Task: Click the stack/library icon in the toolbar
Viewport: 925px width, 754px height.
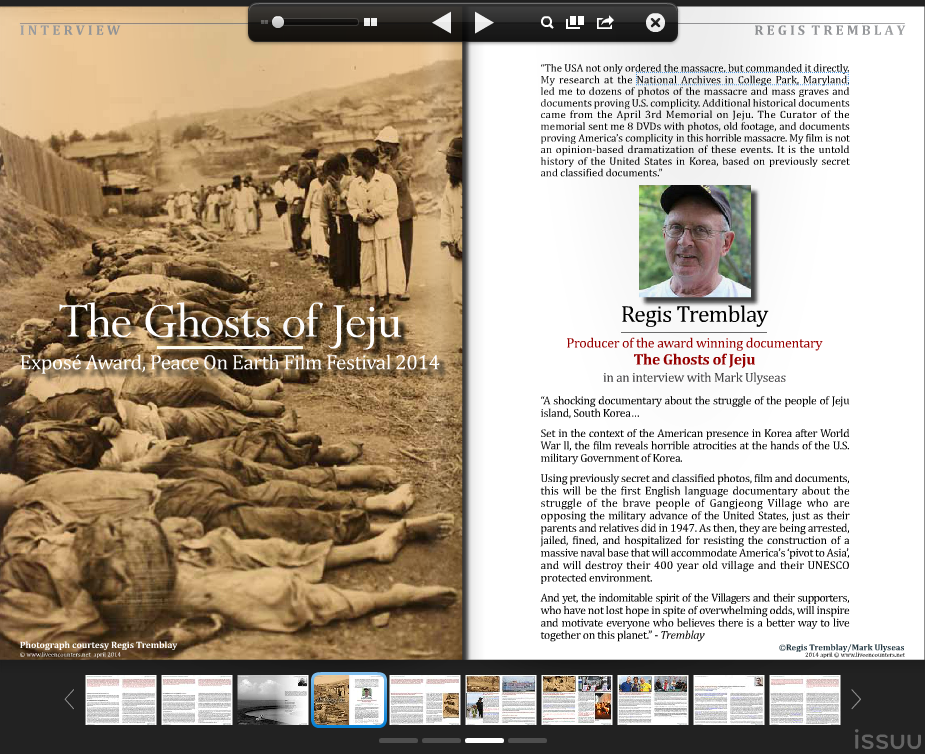Action: click(575, 22)
